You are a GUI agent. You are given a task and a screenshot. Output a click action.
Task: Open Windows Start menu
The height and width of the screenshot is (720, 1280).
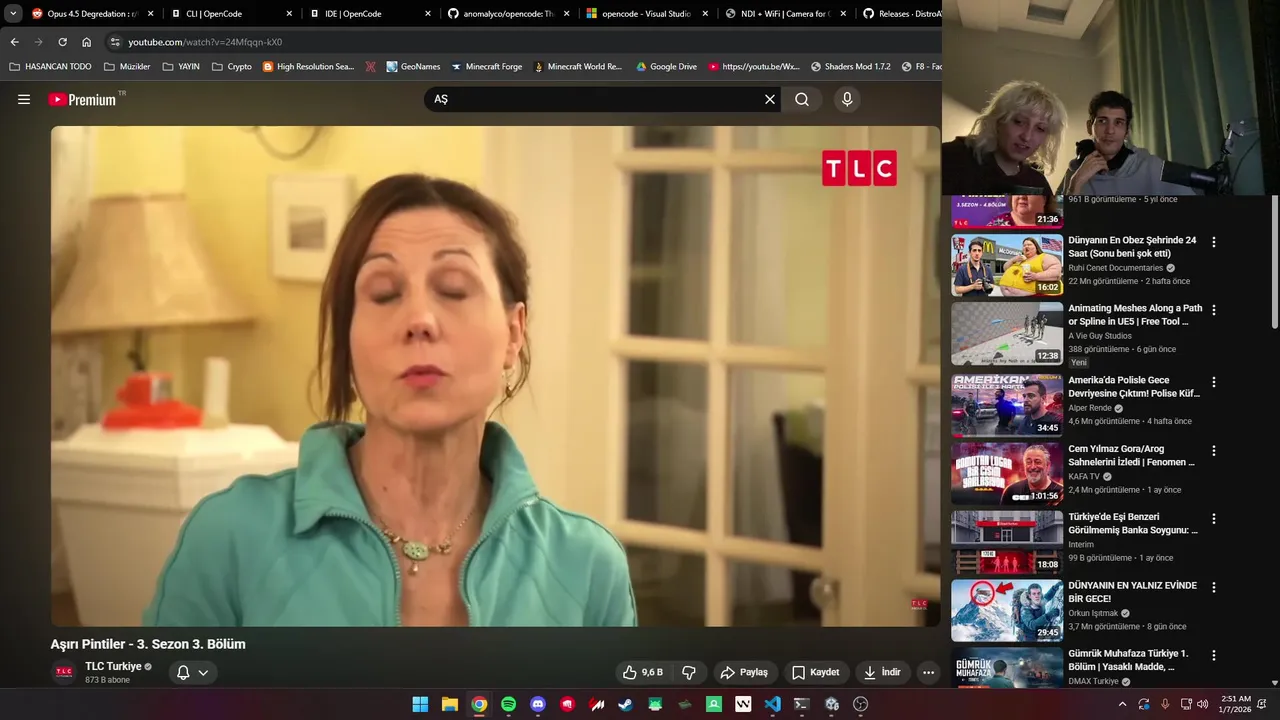[x=420, y=704]
